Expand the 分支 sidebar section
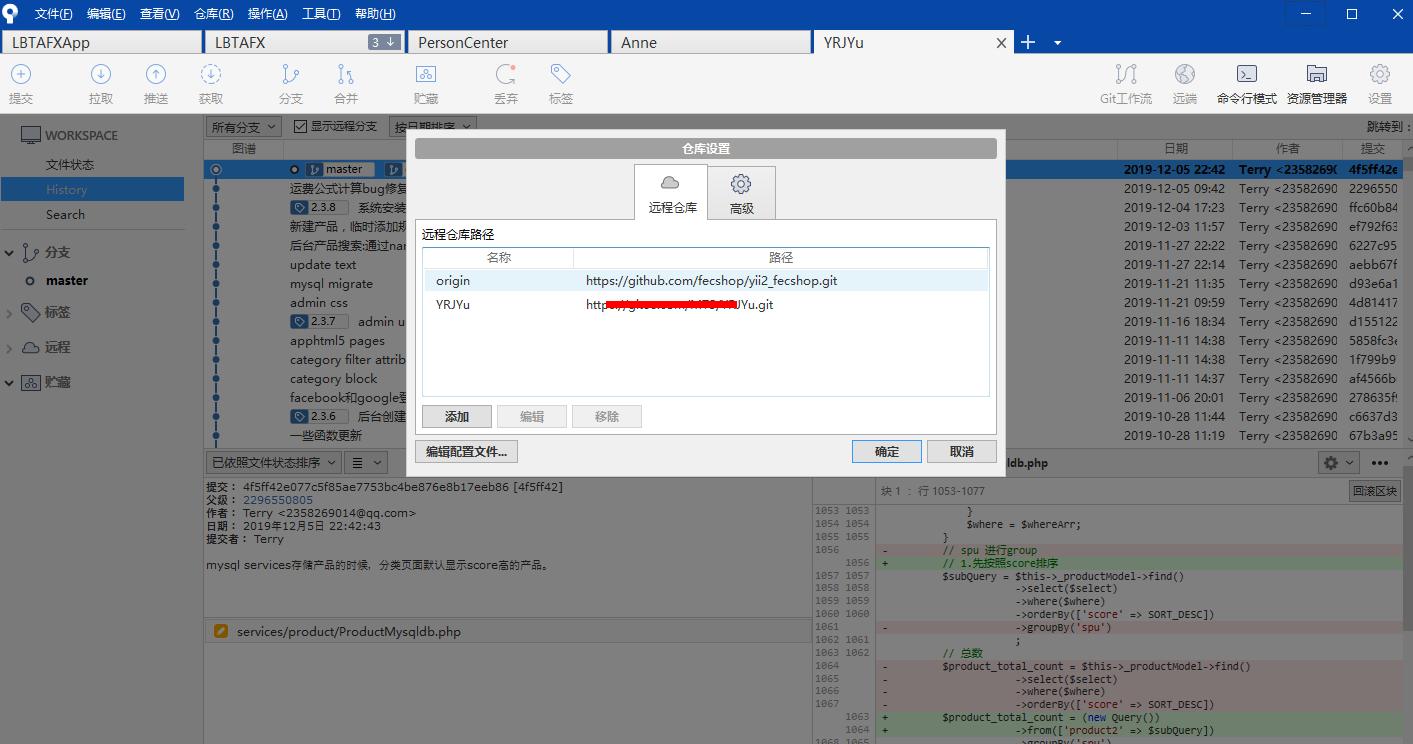The height and width of the screenshot is (744, 1413). click(10, 252)
